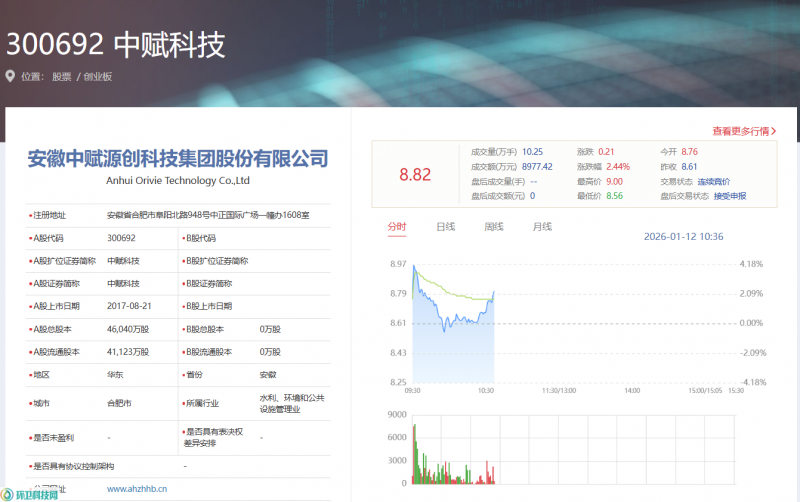Click the intraday price line chart
The width and height of the screenshot is (800, 502).
pyautogui.click(x=574, y=323)
